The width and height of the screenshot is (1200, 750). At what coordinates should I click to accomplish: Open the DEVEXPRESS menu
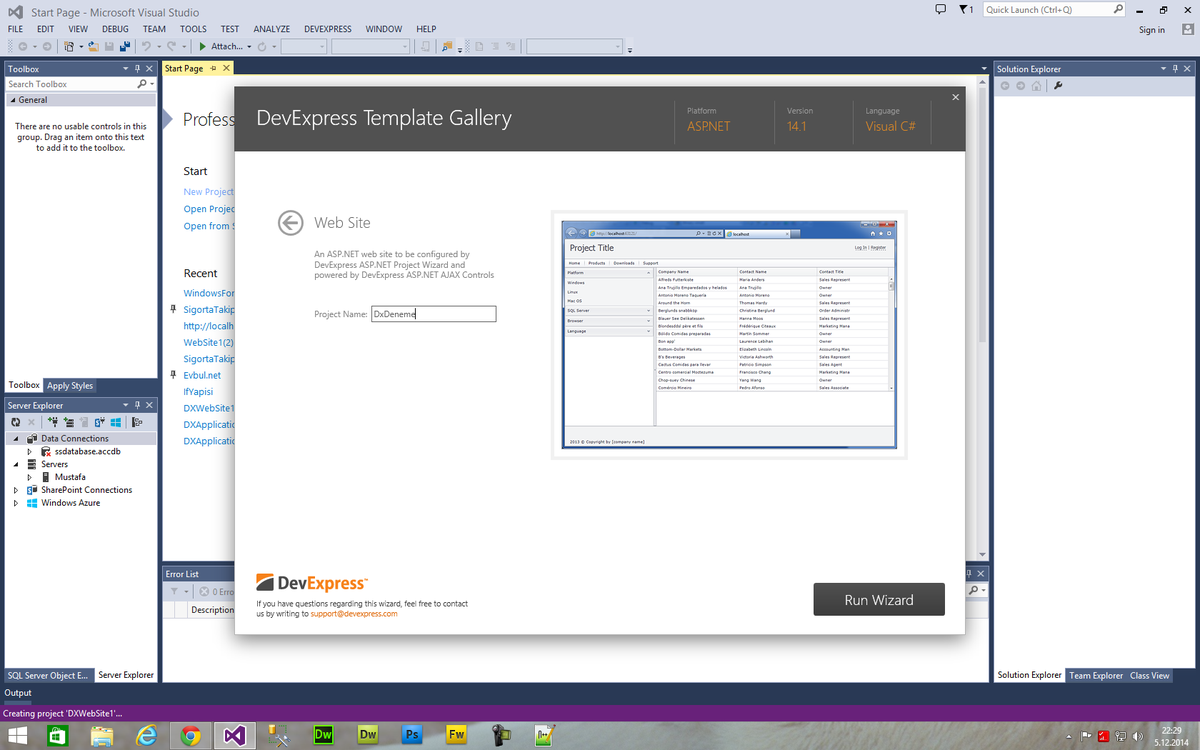328,30
